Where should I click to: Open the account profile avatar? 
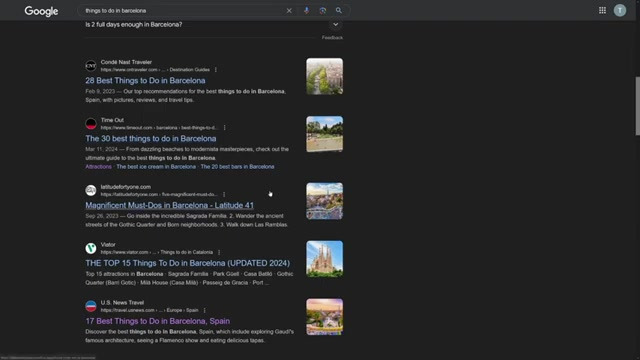click(x=620, y=10)
